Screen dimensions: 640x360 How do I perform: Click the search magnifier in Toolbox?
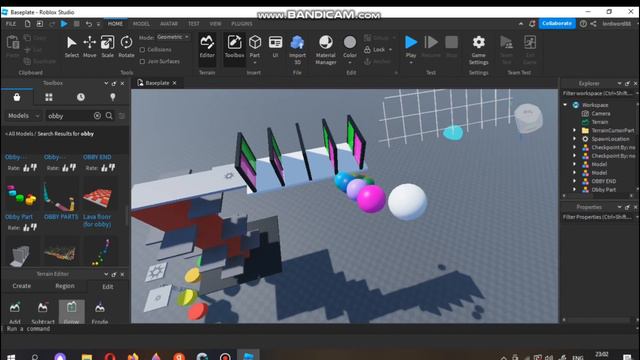click(109, 116)
